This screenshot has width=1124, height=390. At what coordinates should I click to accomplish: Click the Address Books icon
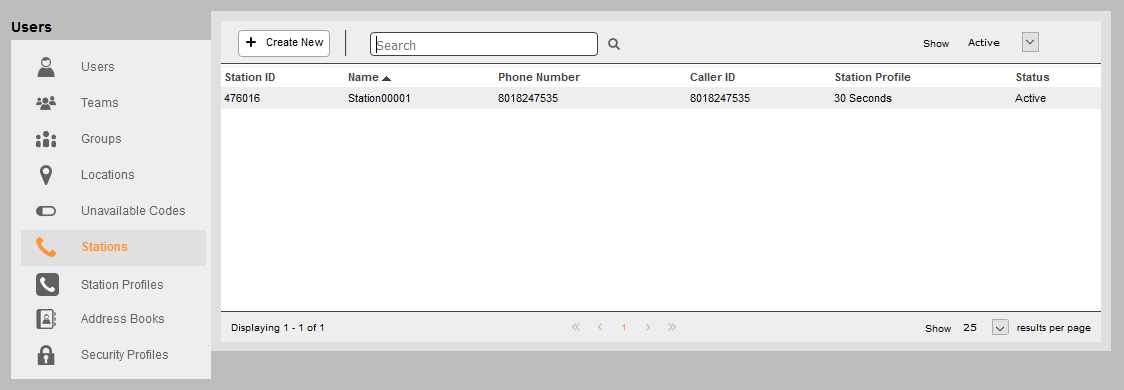coord(47,319)
